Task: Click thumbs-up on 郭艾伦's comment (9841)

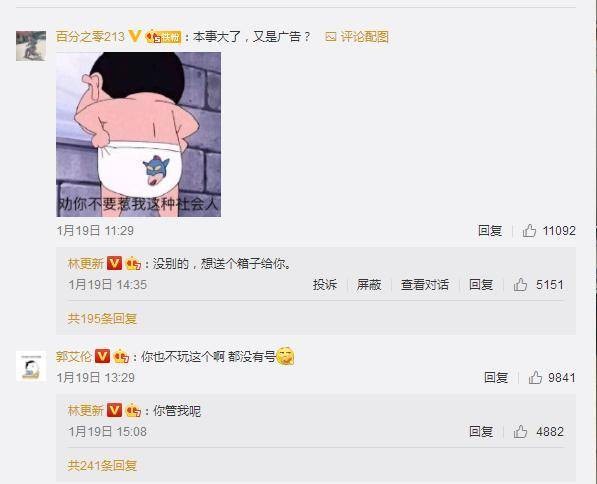Action: pos(535,377)
